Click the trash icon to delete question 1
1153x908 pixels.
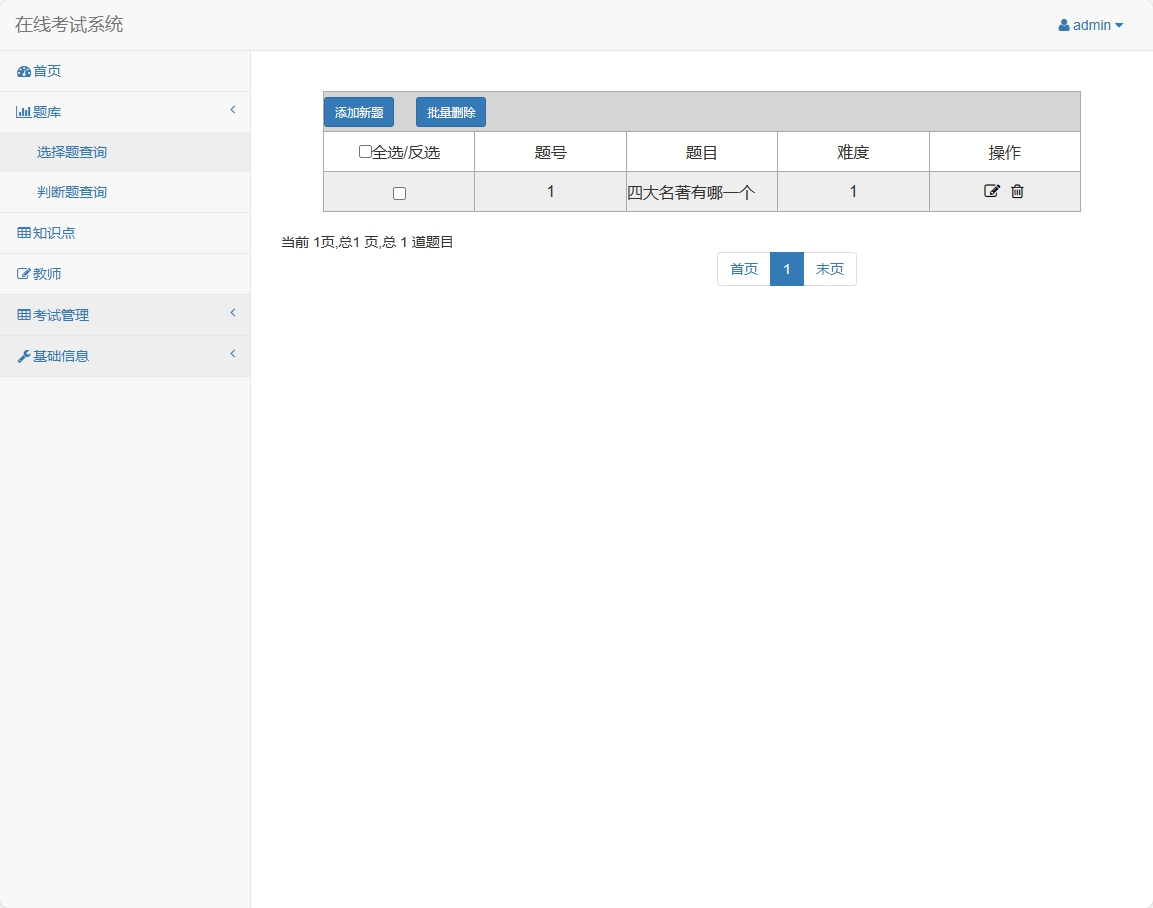1017,191
